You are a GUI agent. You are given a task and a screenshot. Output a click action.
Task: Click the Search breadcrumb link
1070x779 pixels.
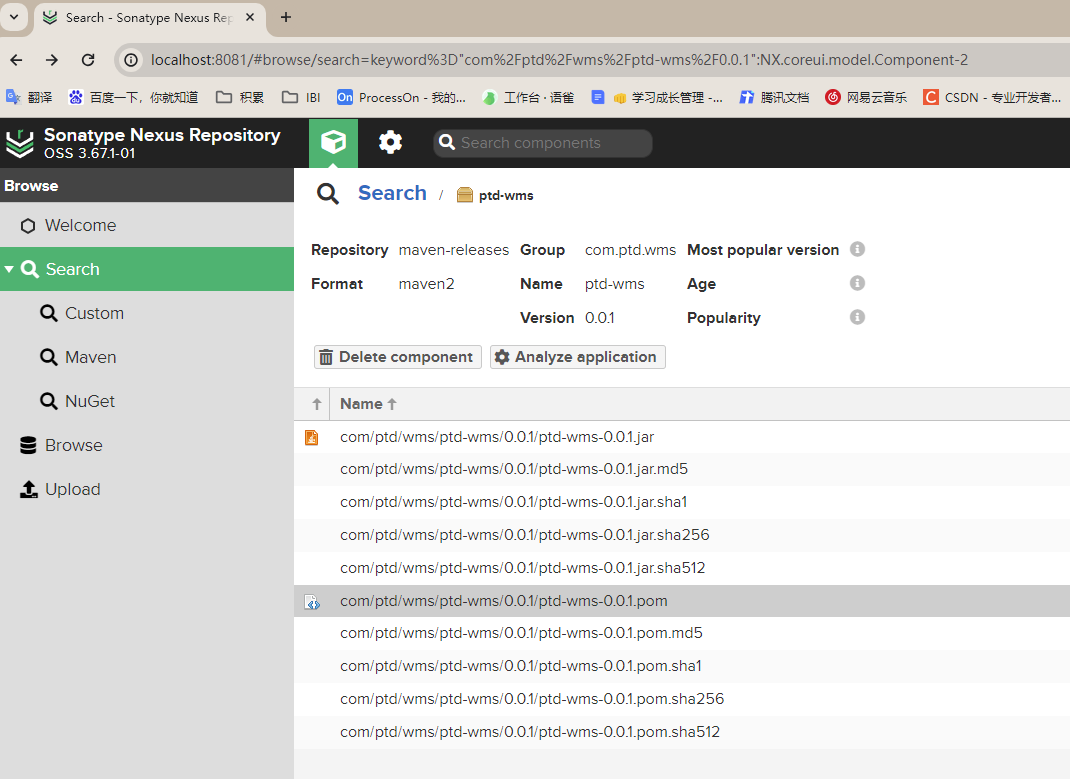tap(392, 194)
